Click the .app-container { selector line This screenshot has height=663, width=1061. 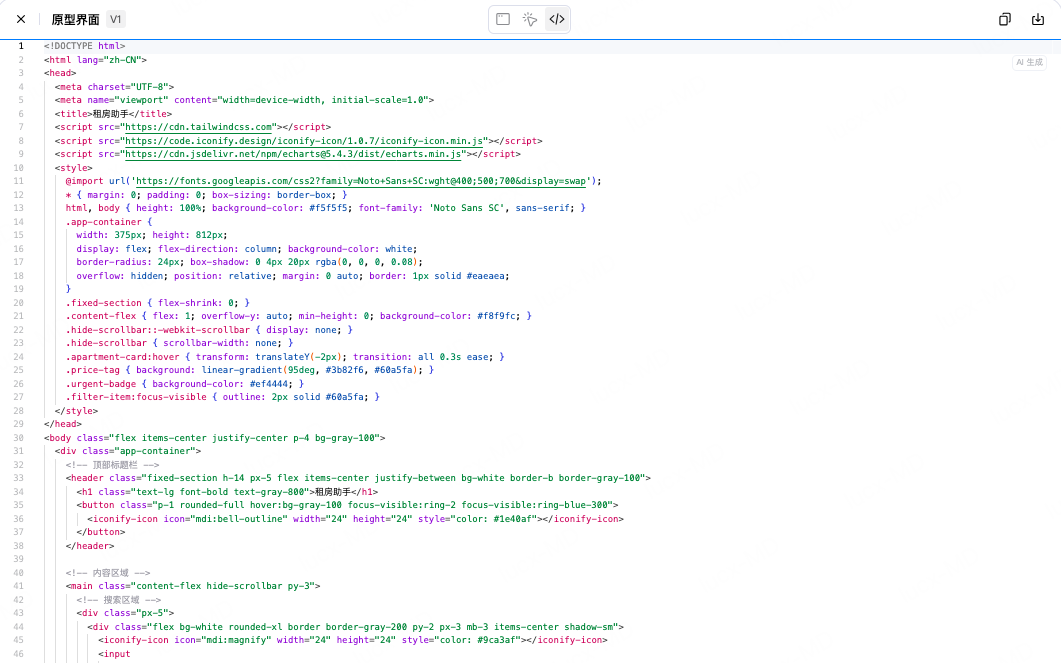click(109, 222)
